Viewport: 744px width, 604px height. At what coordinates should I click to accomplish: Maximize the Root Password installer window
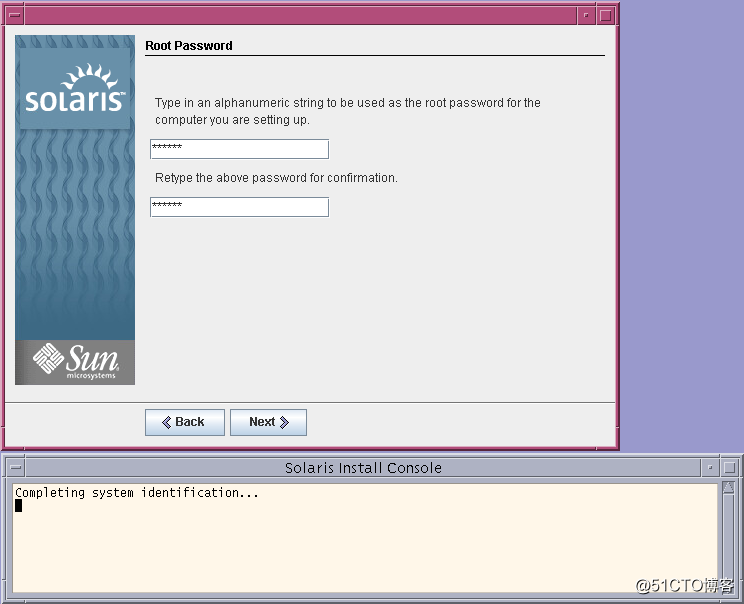pyautogui.click(x=605, y=16)
